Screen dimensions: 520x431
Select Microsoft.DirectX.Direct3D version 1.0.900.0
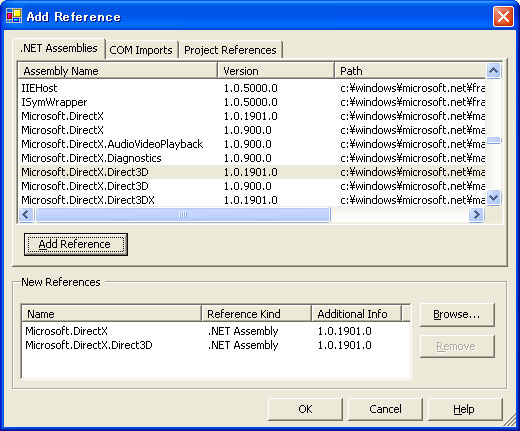click(x=252, y=186)
